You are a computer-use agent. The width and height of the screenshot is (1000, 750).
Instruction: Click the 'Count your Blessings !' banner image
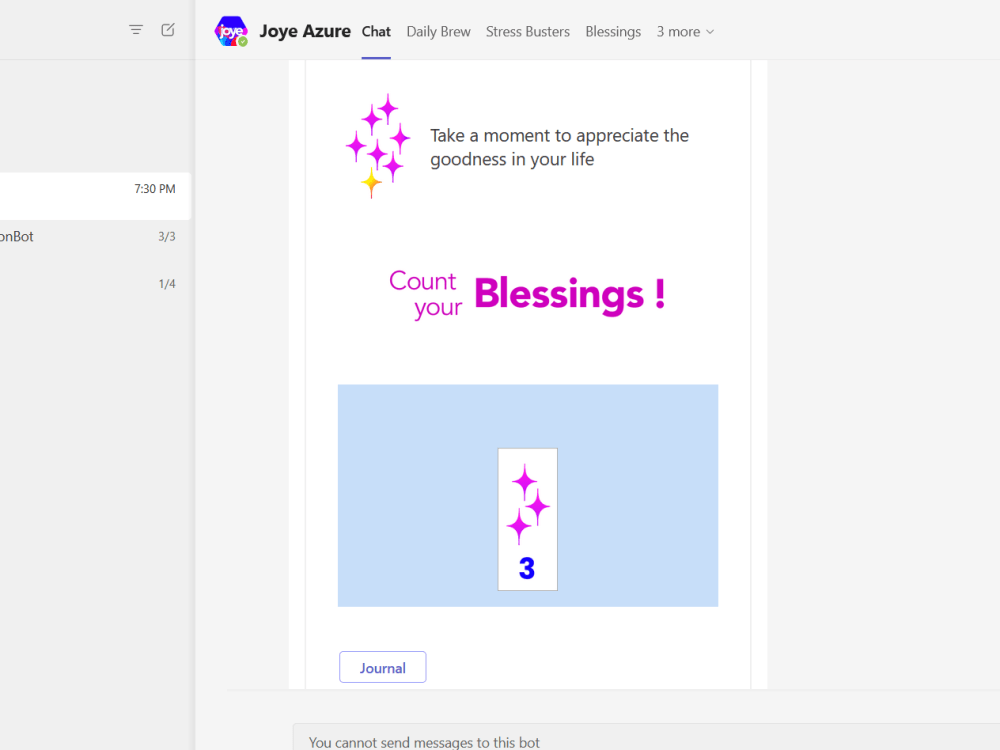(527, 294)
